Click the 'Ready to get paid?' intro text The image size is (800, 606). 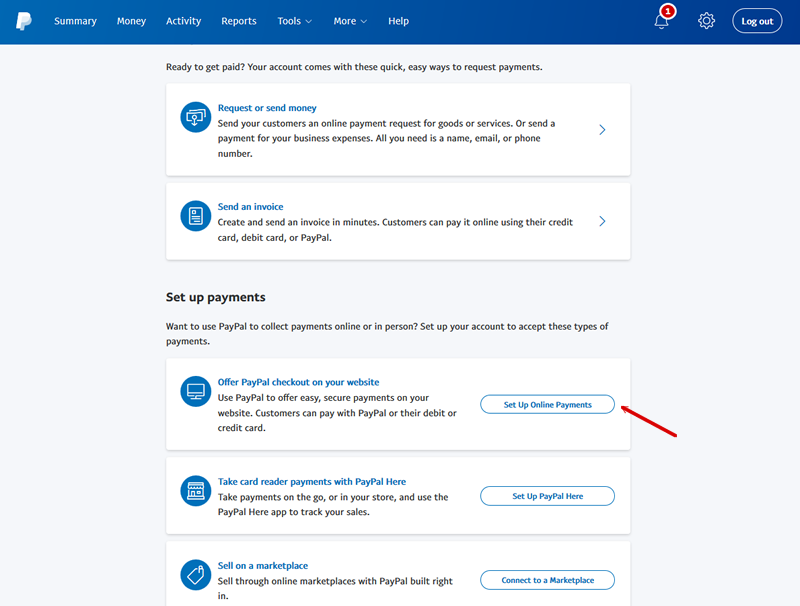pos(354,67)
